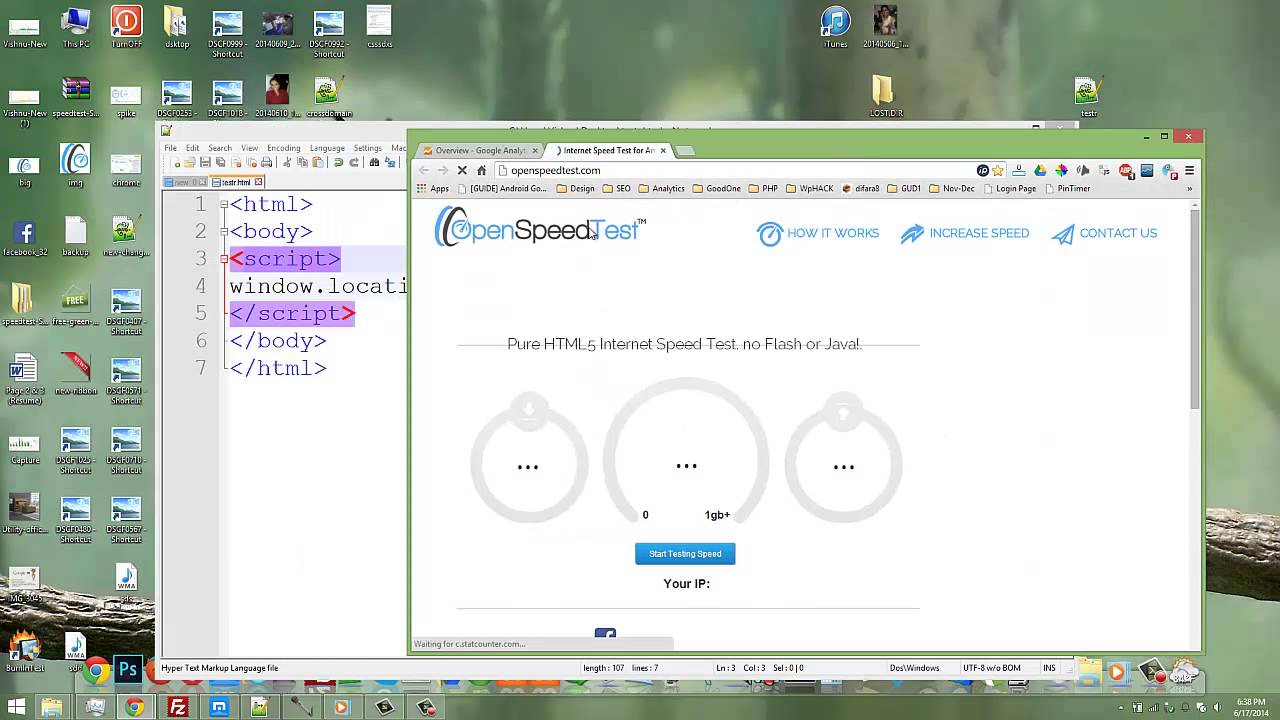The image size is (1280, 720).
Task: Open Notepad++ Encoding menu
Action: click(283, 148)
